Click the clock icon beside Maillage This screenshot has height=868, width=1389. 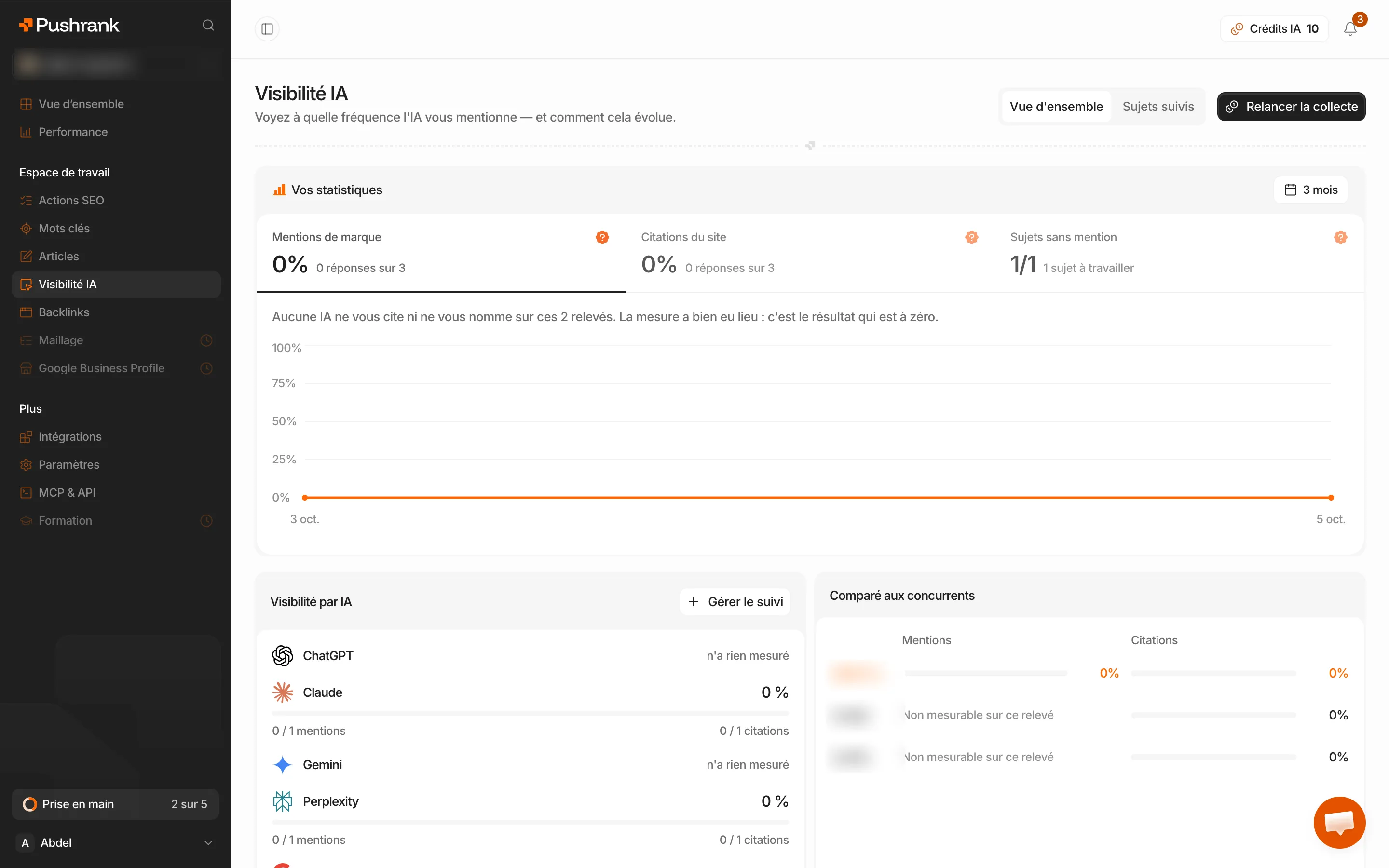point(206,340)
